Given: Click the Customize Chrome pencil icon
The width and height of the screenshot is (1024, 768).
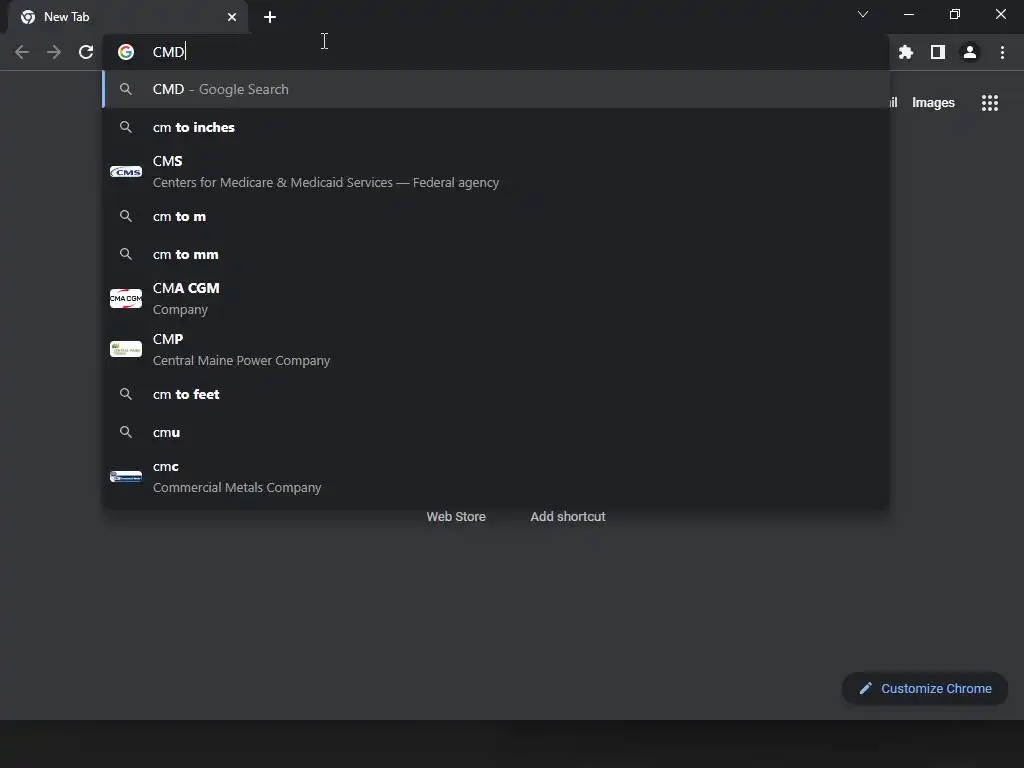Looking at the screenshot, I should tap(865, 688).
